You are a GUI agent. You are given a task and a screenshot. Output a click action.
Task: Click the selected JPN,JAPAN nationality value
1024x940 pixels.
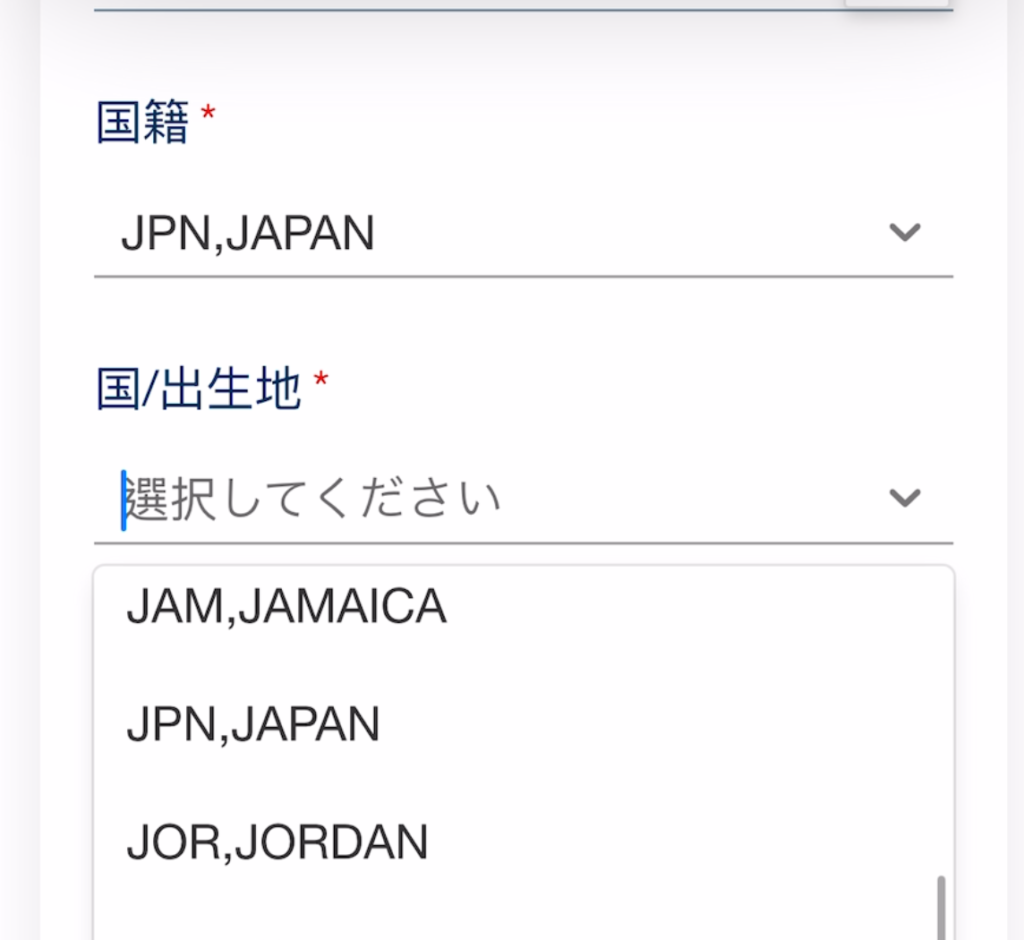tap(248, 234)
